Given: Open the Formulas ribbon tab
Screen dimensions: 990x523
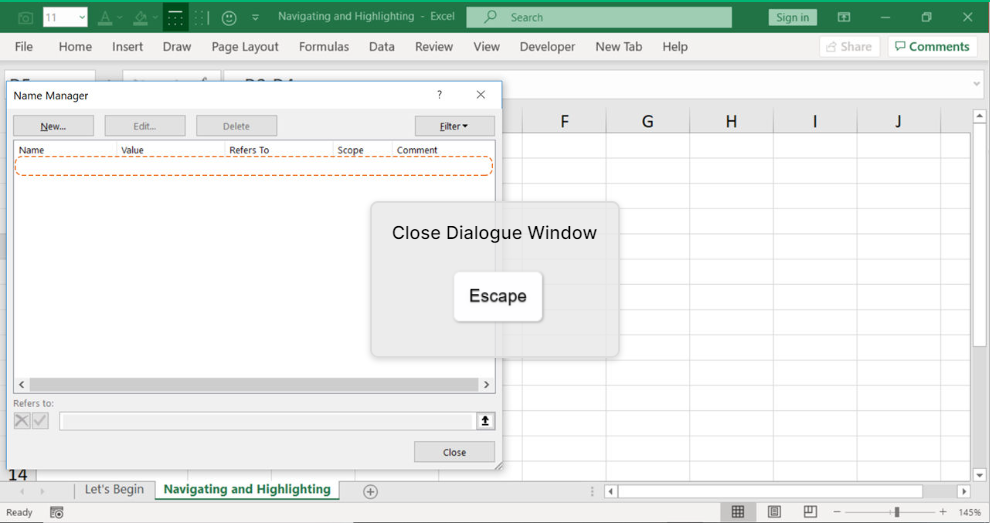Looking at the screenshot, I should (324, 47).
